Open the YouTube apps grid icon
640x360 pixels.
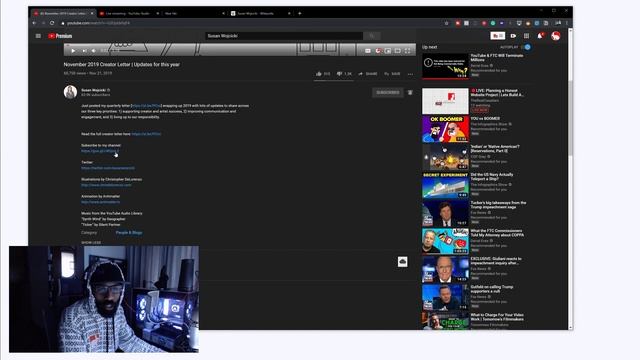point(527,36)
